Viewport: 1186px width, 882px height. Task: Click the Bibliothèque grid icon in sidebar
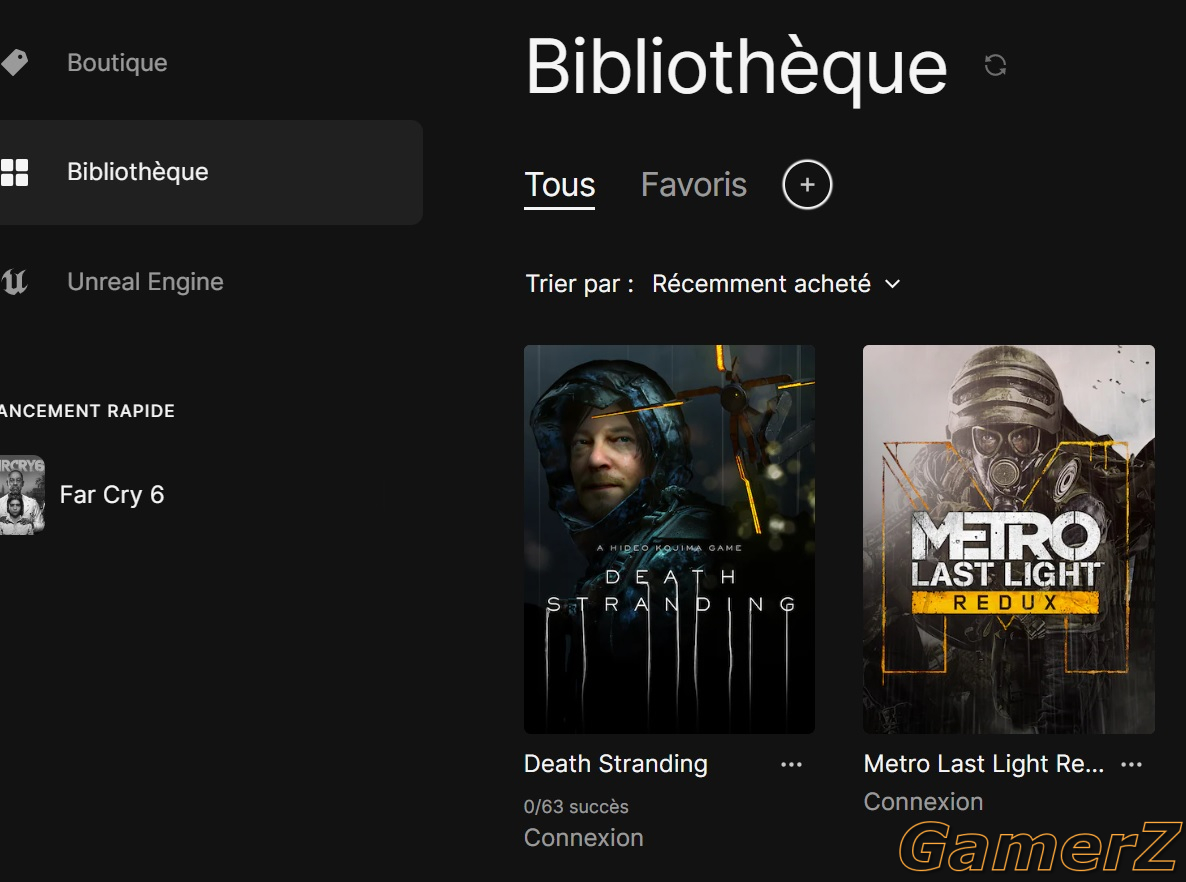point(14,172)
